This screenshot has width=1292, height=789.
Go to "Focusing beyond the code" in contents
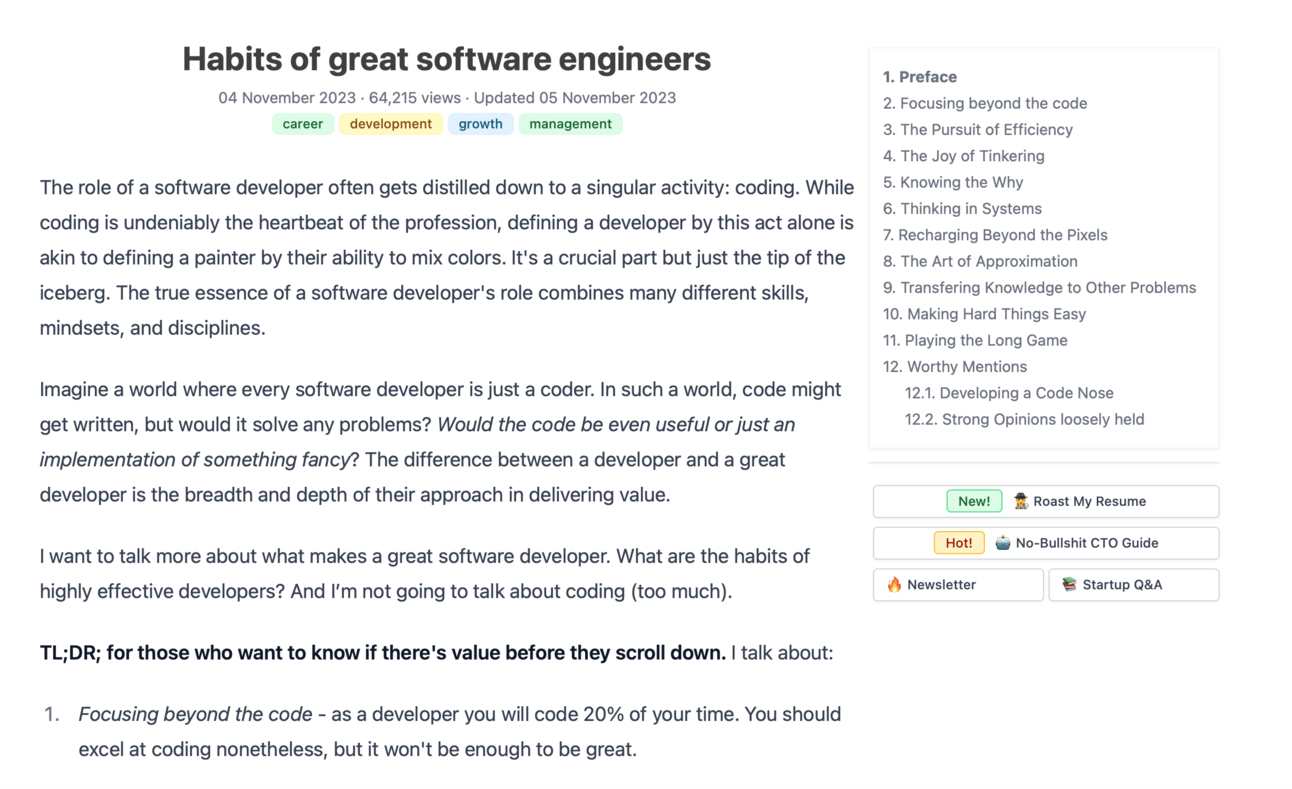(985, 103)
